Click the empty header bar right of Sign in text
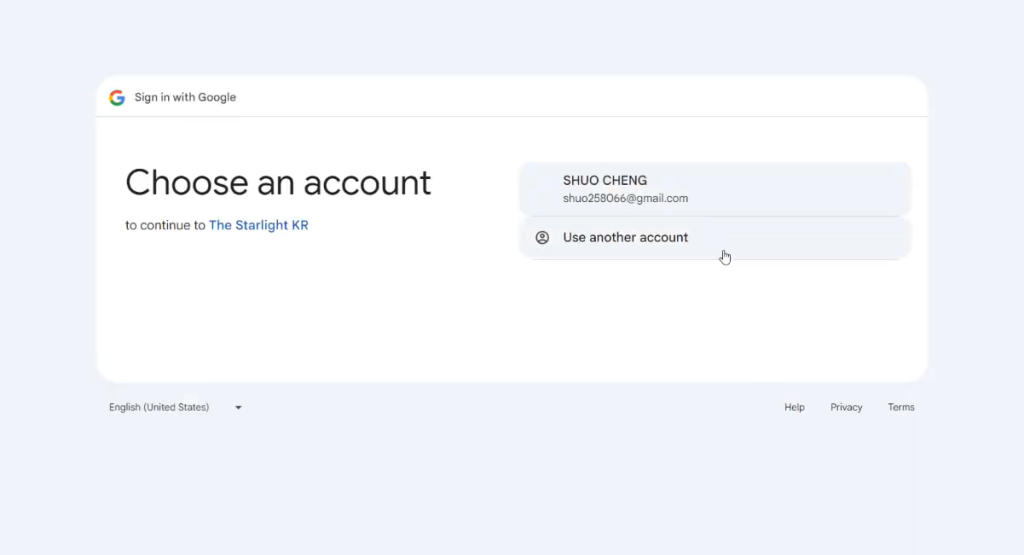The height and width of the screenshot is (555, 1024). [x=600, y=97]
